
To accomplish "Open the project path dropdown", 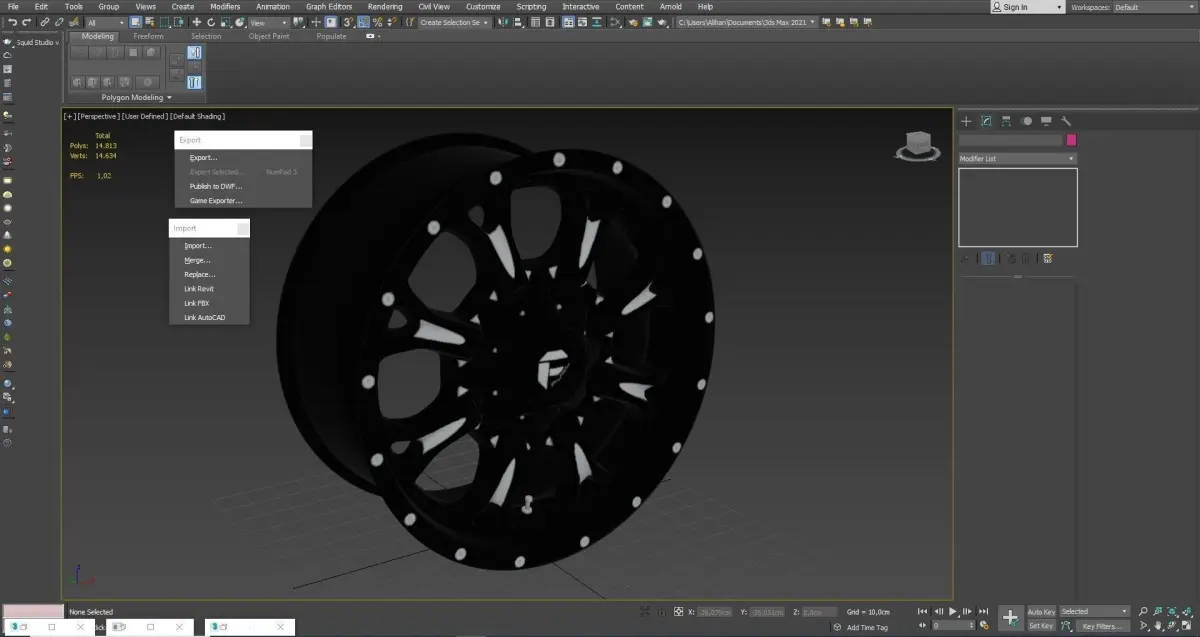I will coord(746,22).
